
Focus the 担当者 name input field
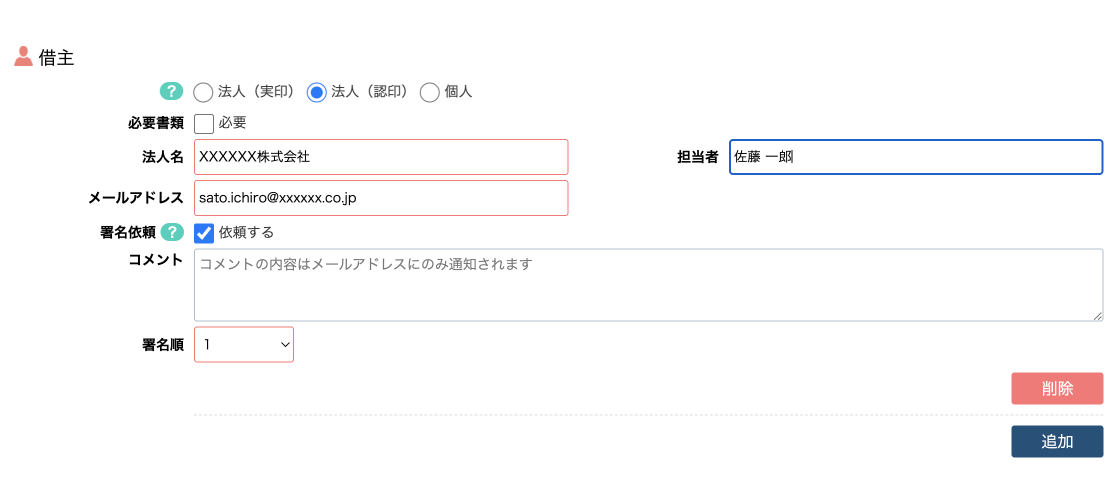coord(915,157)
